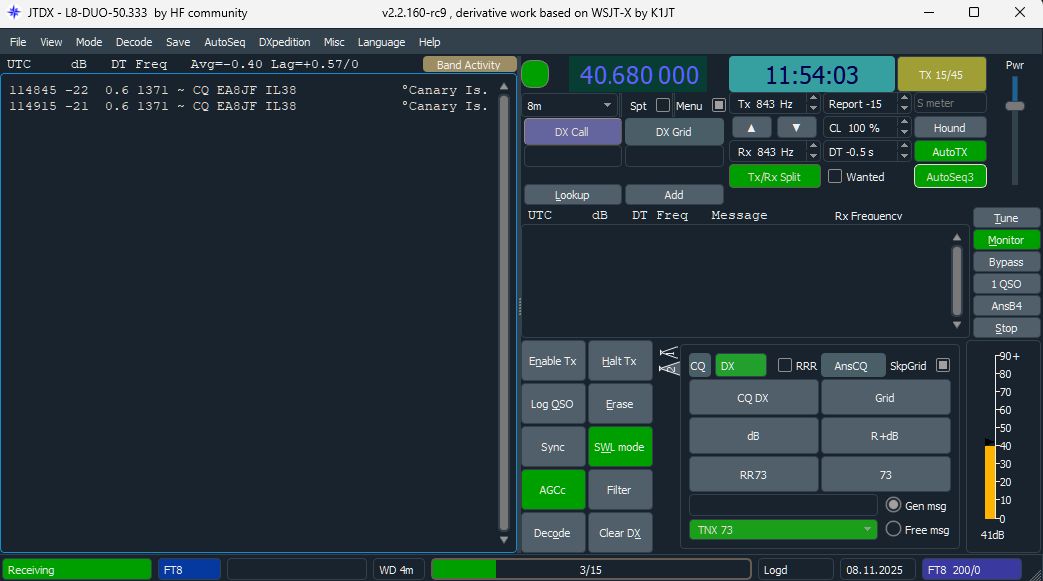Click the Pwr slider handle
Image resolution: width=1043 pixels, height=581 pixels.
[x=1014, y=106]
